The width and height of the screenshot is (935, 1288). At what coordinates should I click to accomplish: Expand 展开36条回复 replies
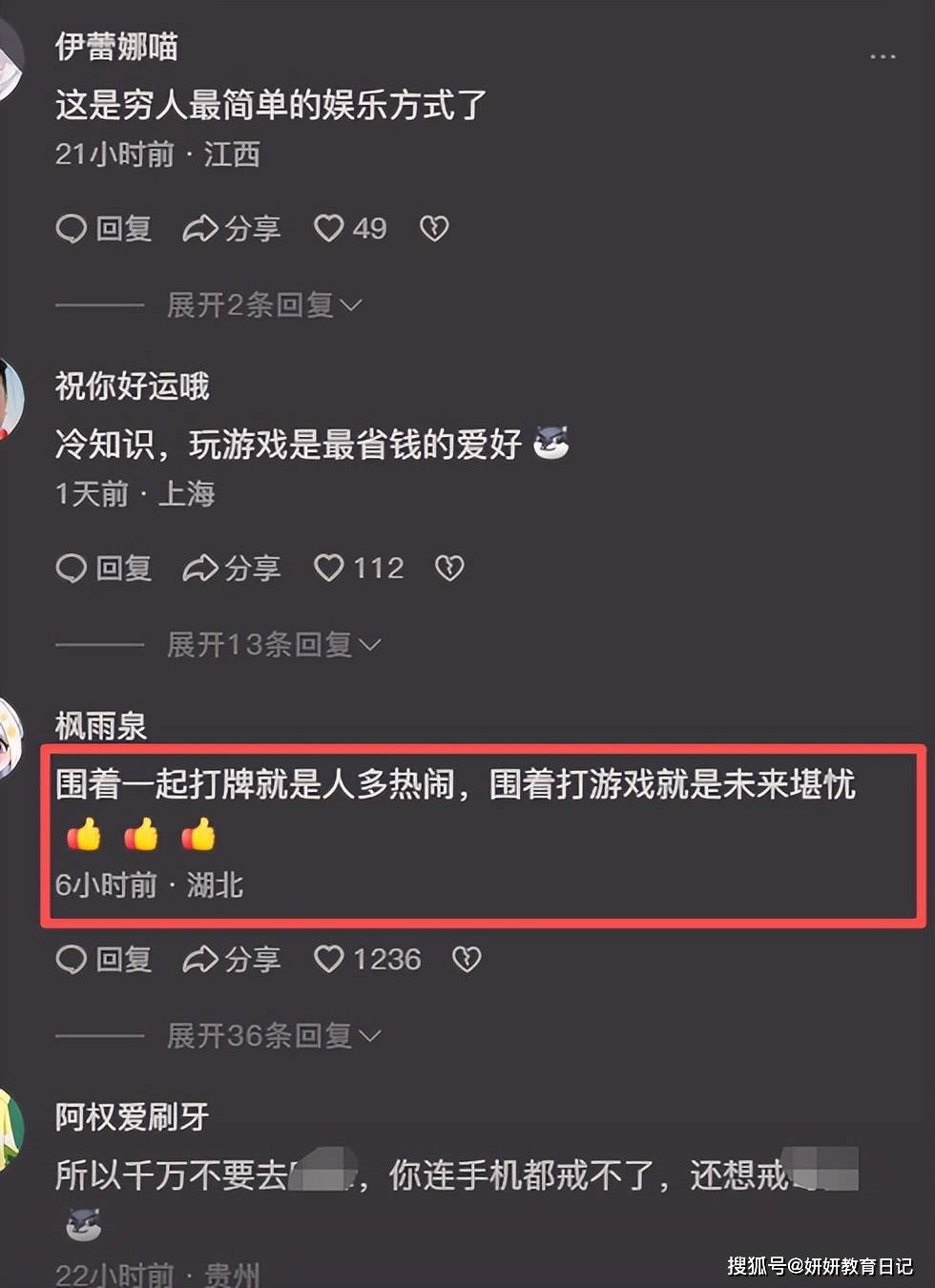(x=274, y=1036)
